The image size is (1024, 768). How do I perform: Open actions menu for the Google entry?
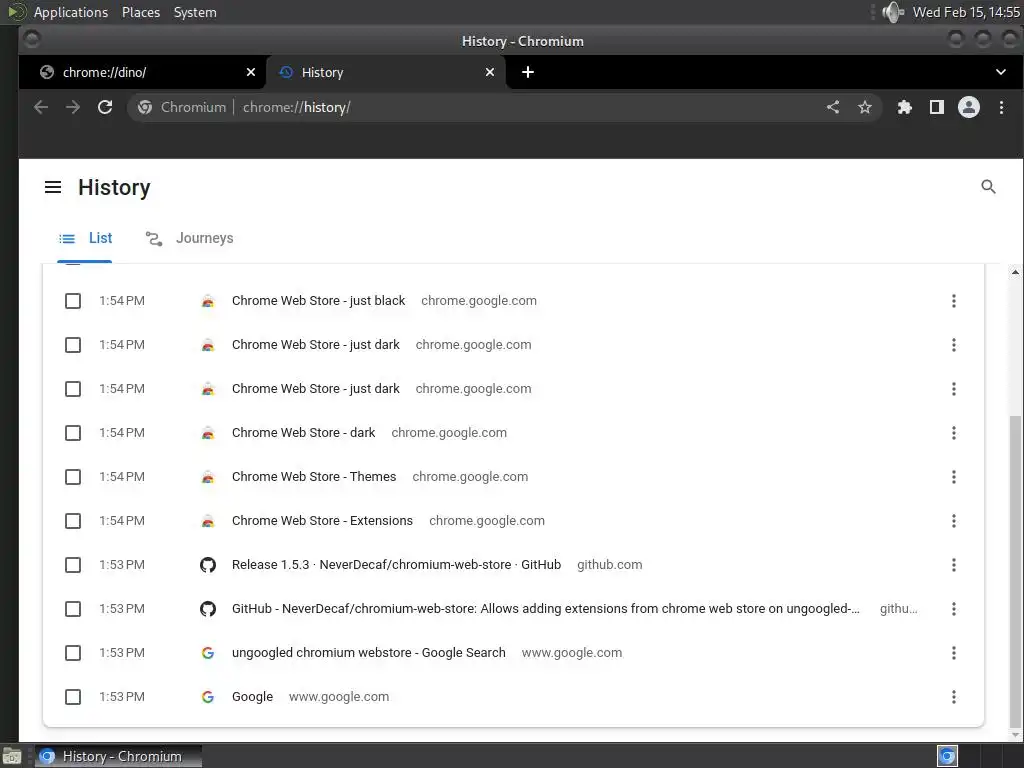953,697
